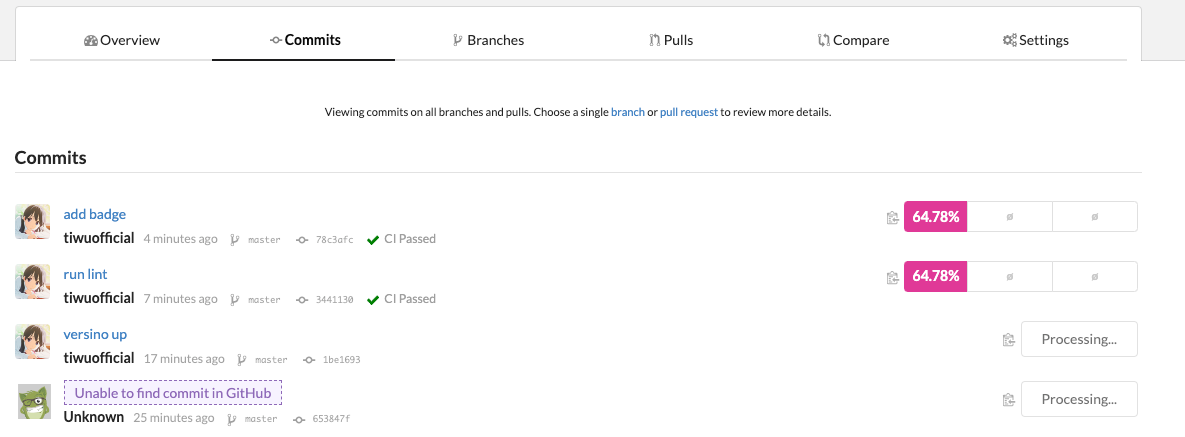The width and height of the screenshot is (1185, 437).
Task: Switch to the Overview tab
Action: click(x=122, y=40)
